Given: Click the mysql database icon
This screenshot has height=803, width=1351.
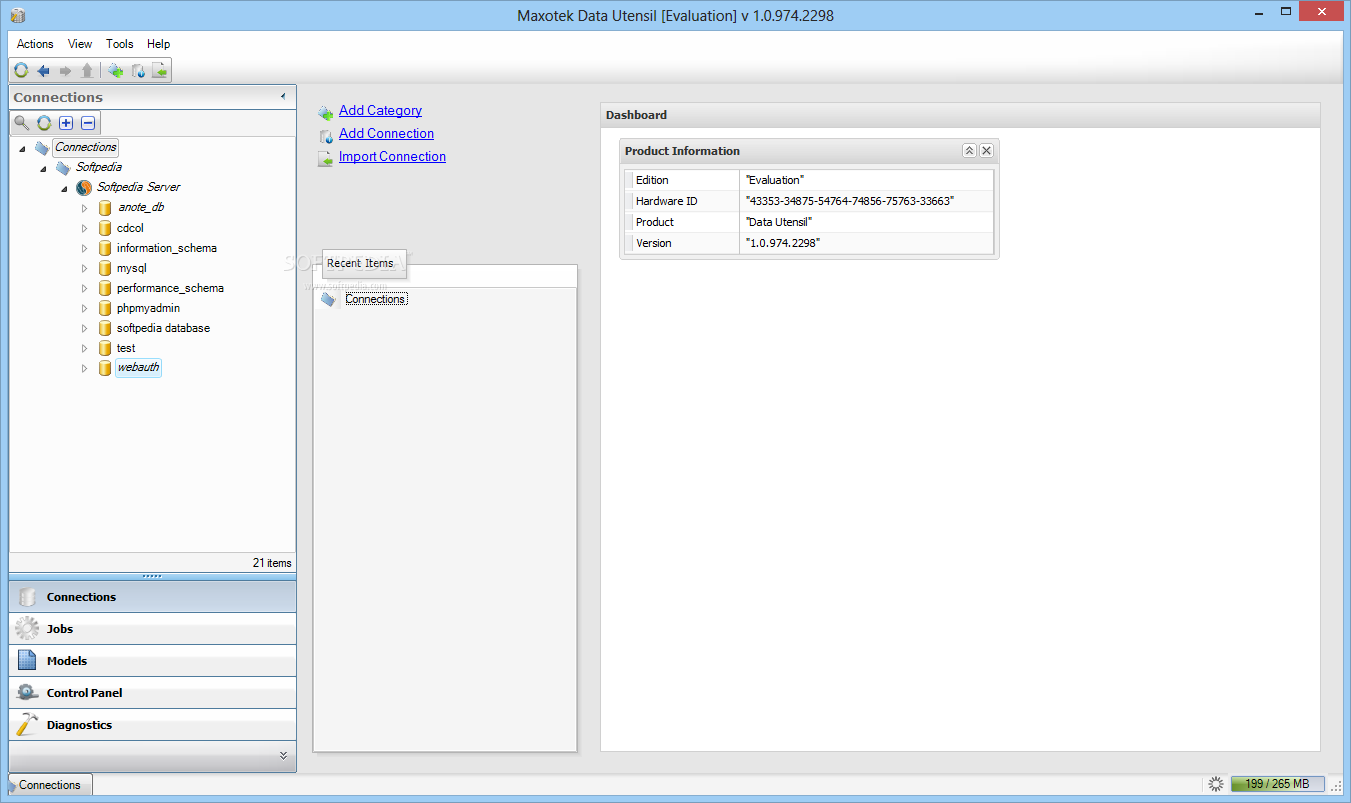Looking at the screenshot, I should (x=105, y=268).
